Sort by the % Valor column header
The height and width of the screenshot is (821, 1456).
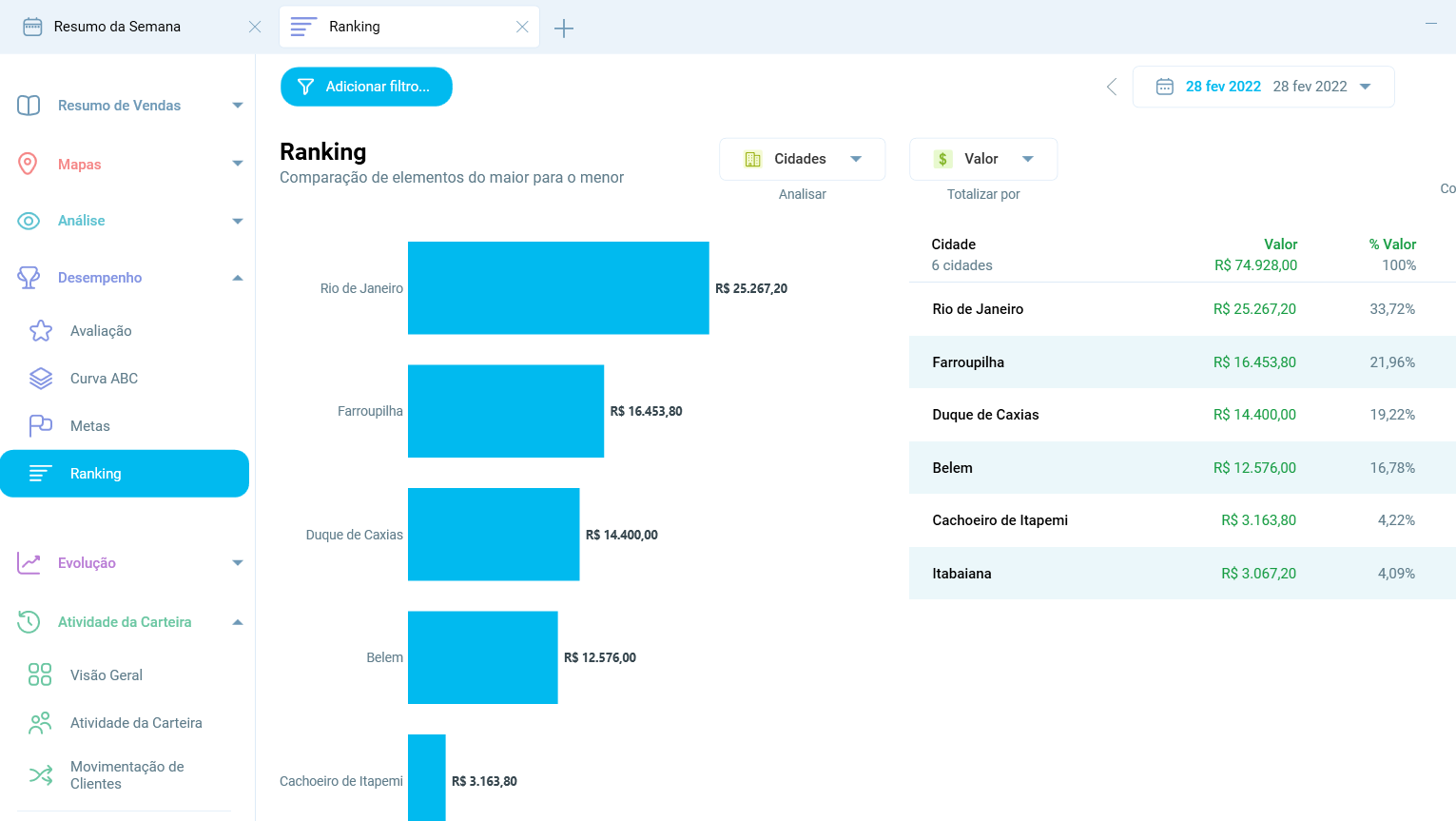coord(1392,244)
